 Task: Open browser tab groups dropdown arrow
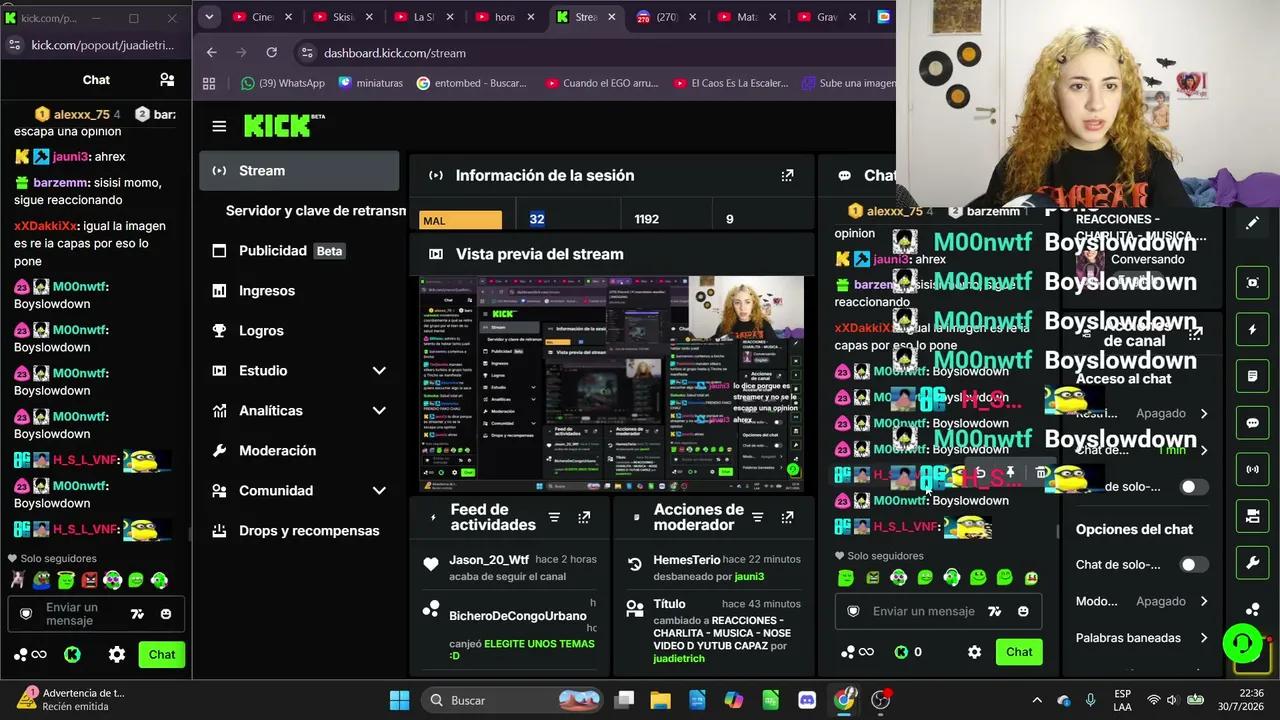tap(209, 17)
